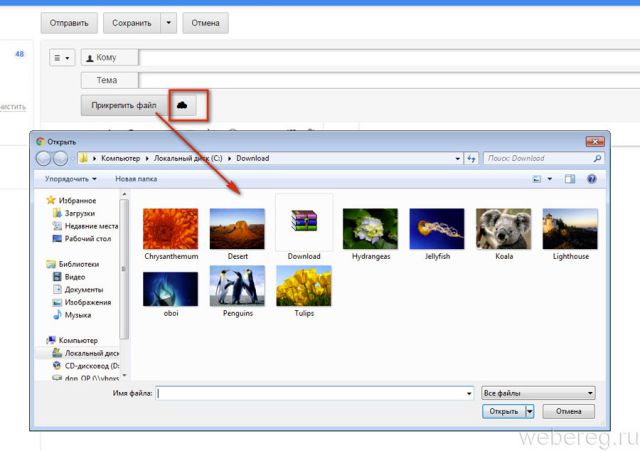
Task: Click Новая папка in dialog toolbar
Action: (x=136, y=179)
